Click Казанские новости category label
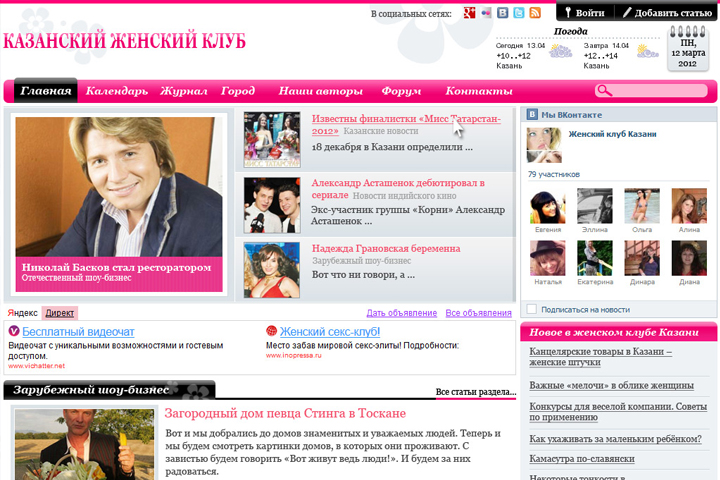This screenshot has height=480, width=720. [x=381, y=131]
